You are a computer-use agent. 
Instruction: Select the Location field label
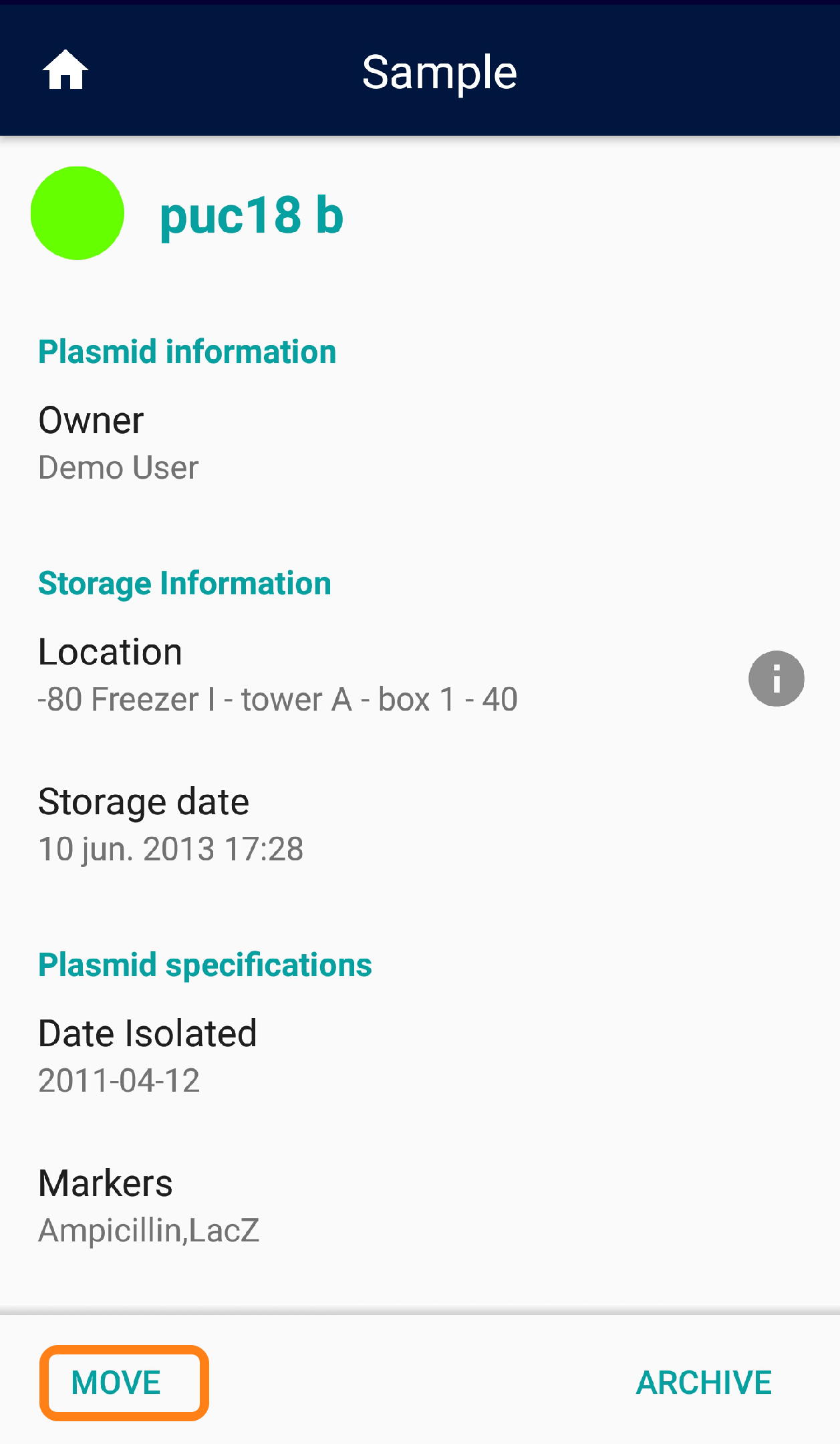click(110, 652)
